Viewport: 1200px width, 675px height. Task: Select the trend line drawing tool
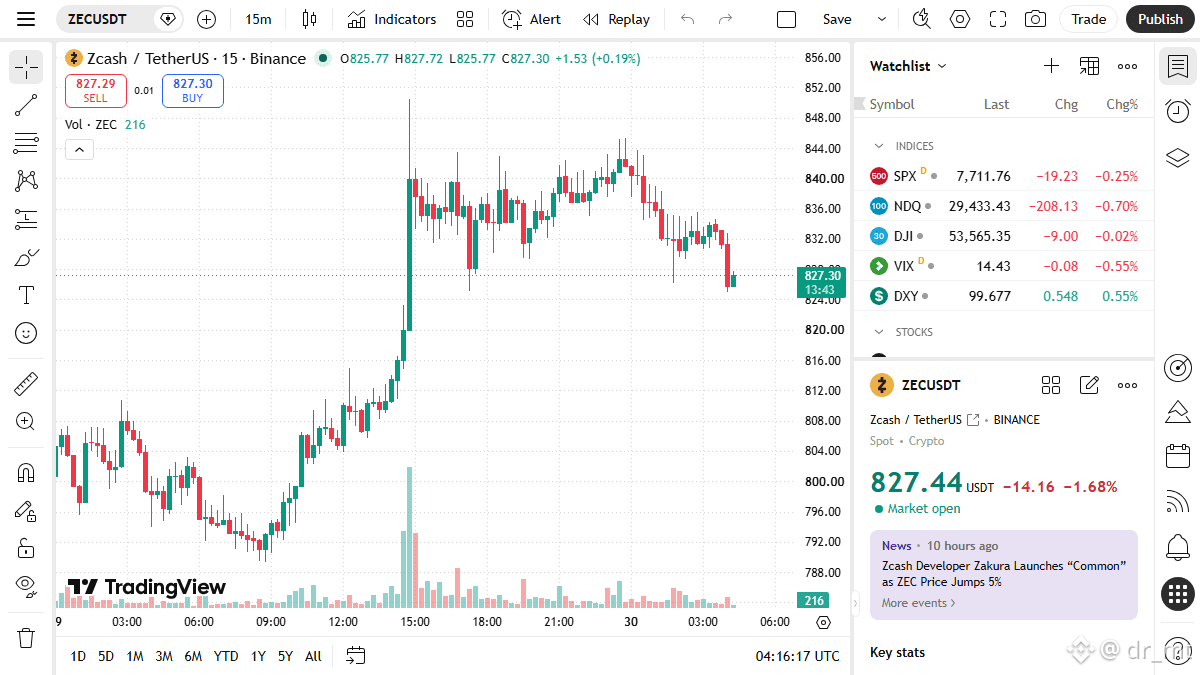pos(26,106)
